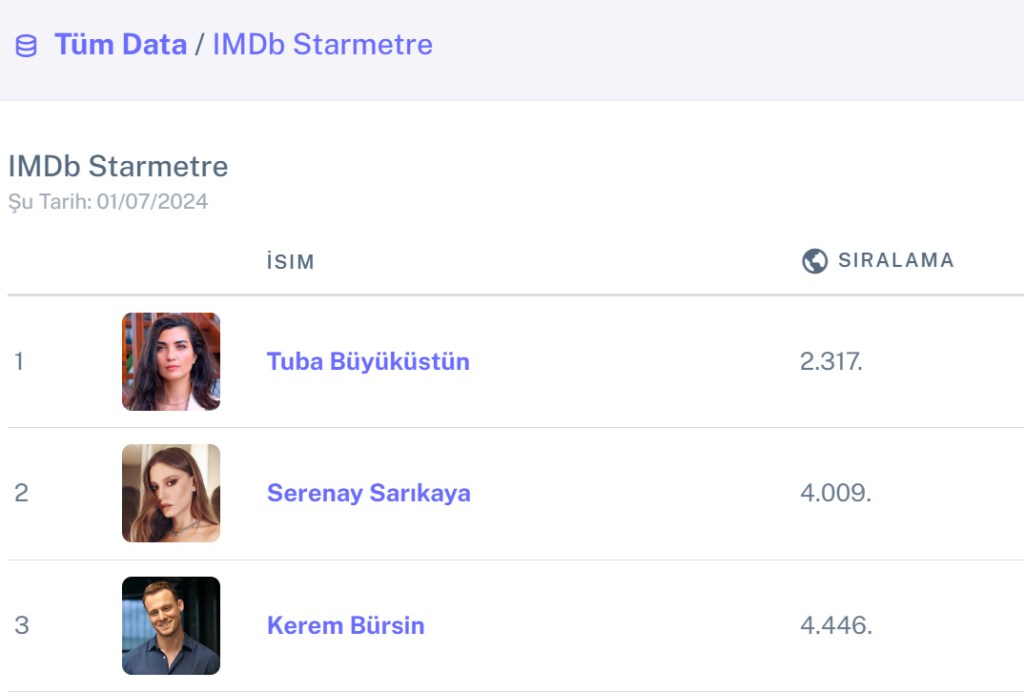
Task: Select the ranking value 4.009.
Action: pyautogui.click(x=835, y=493)
